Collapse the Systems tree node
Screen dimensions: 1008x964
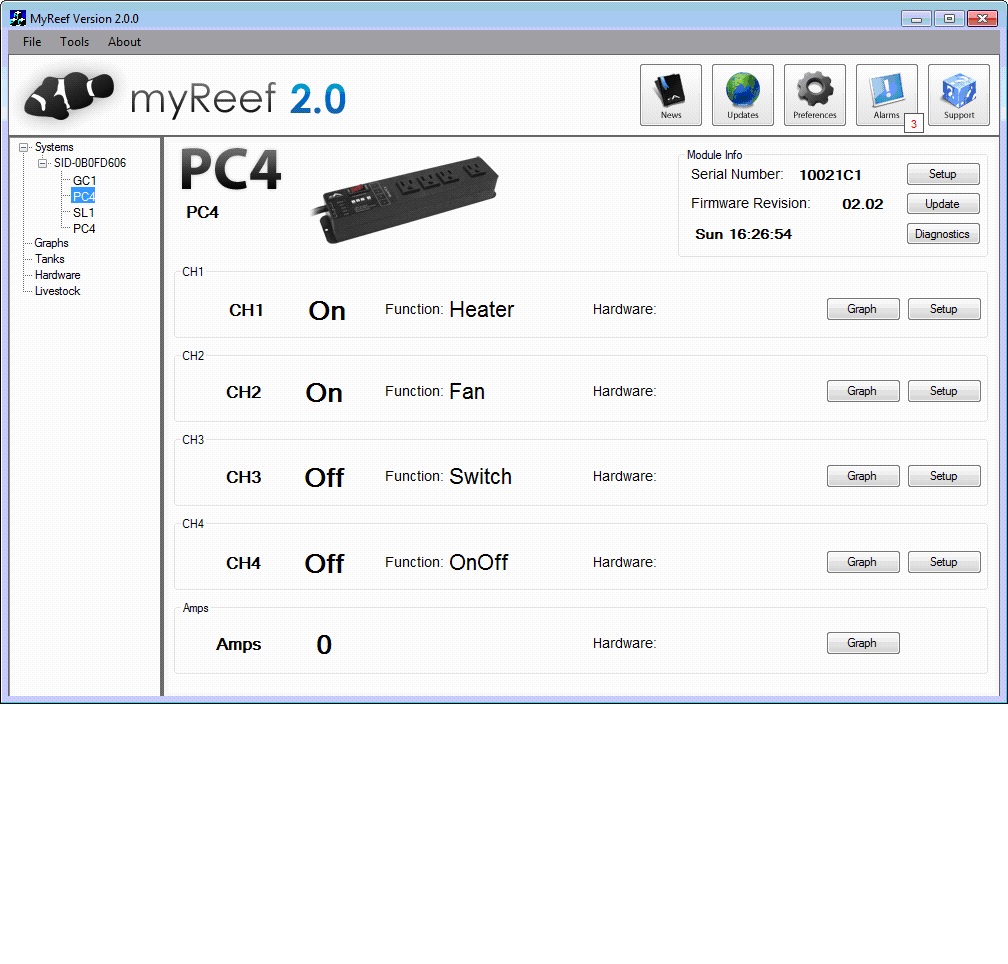[23, 148]
